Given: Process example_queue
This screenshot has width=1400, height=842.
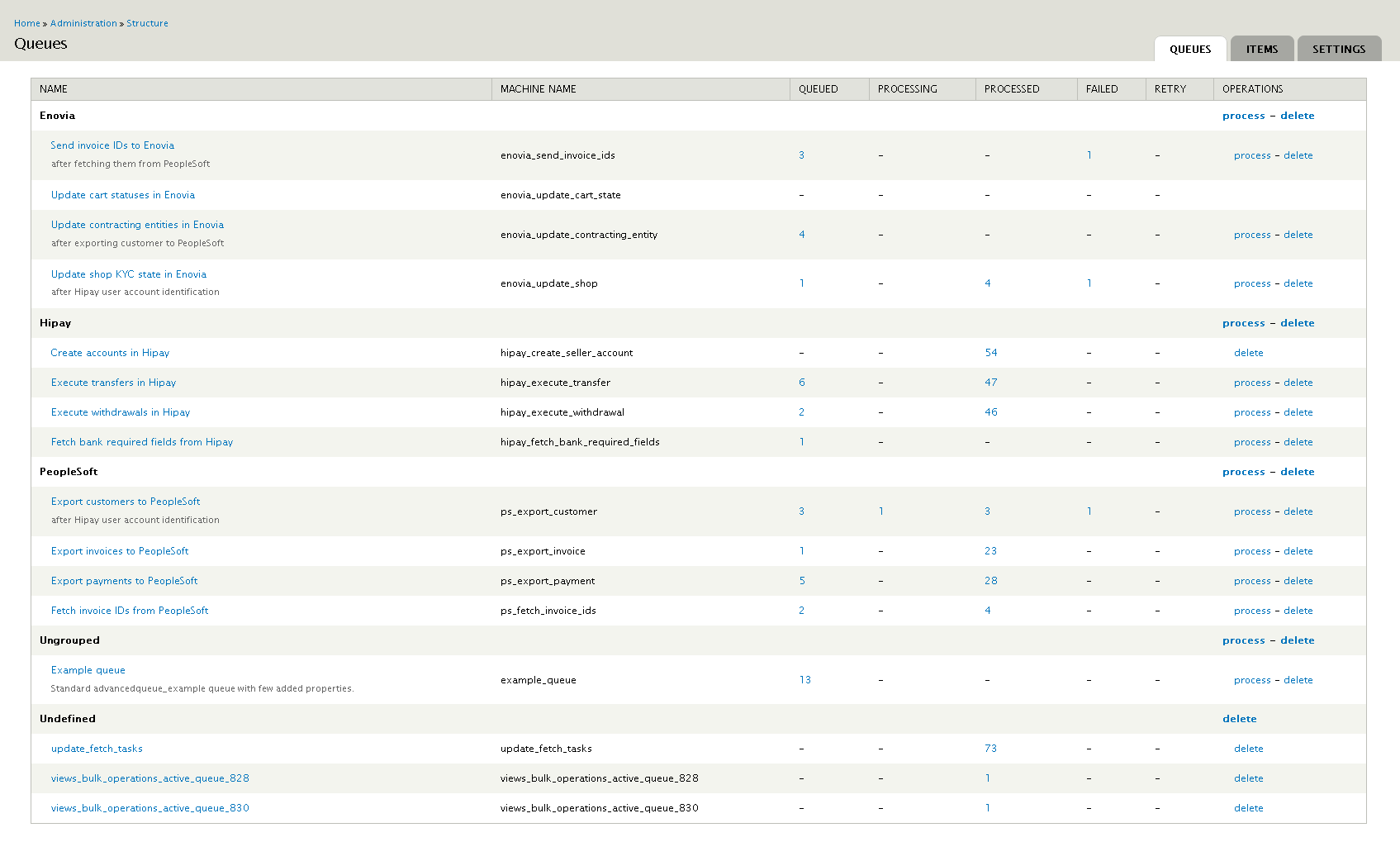Looking at the screenshot, I should click(x=1252, y=680).
